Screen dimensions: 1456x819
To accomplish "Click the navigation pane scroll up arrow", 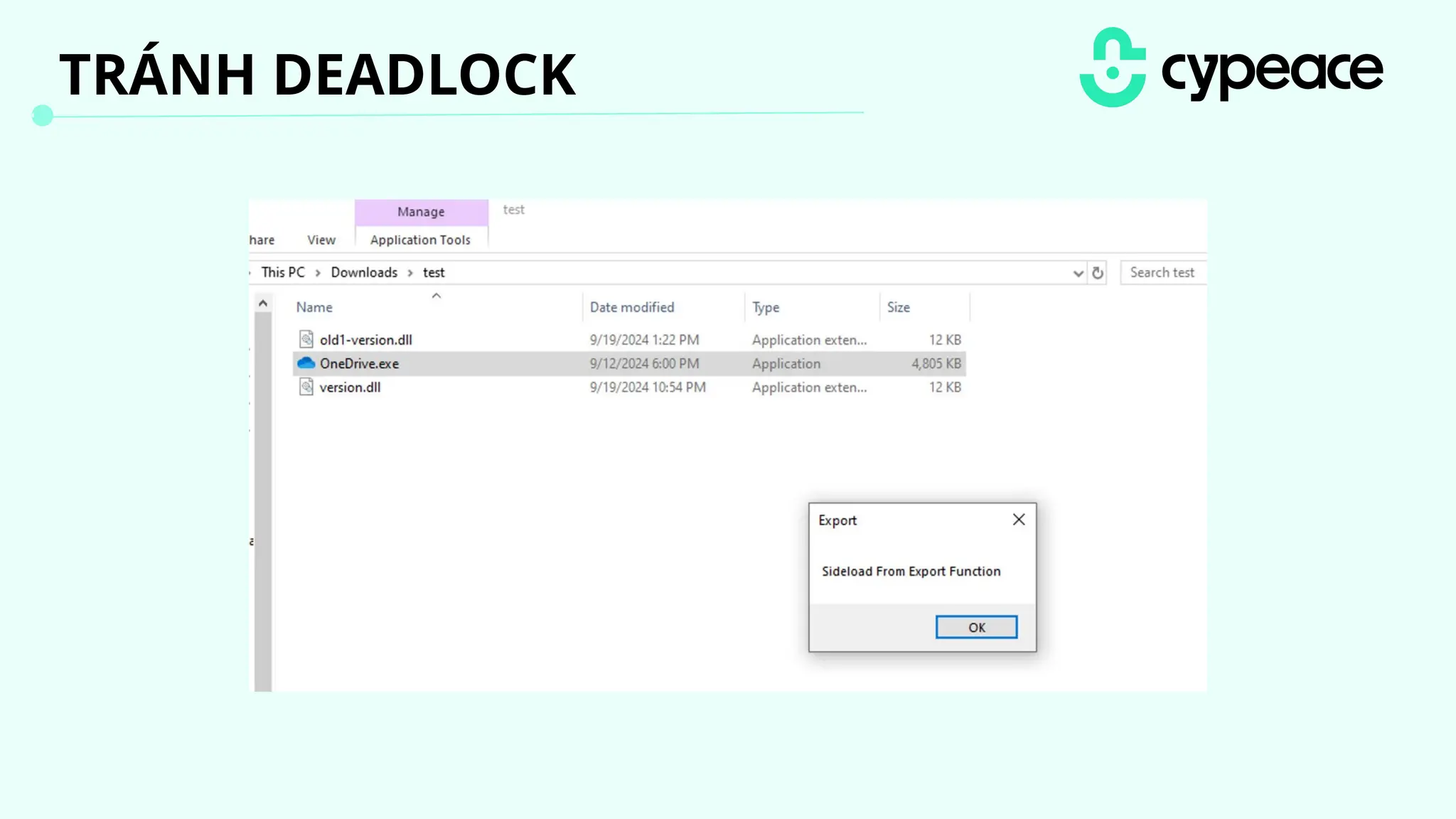I will [263, 304].
